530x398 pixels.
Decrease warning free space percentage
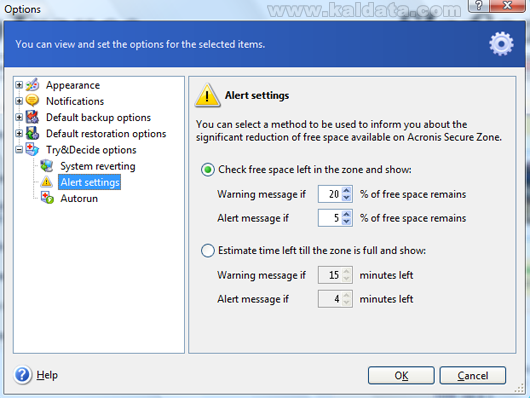[x=346, y=198]
